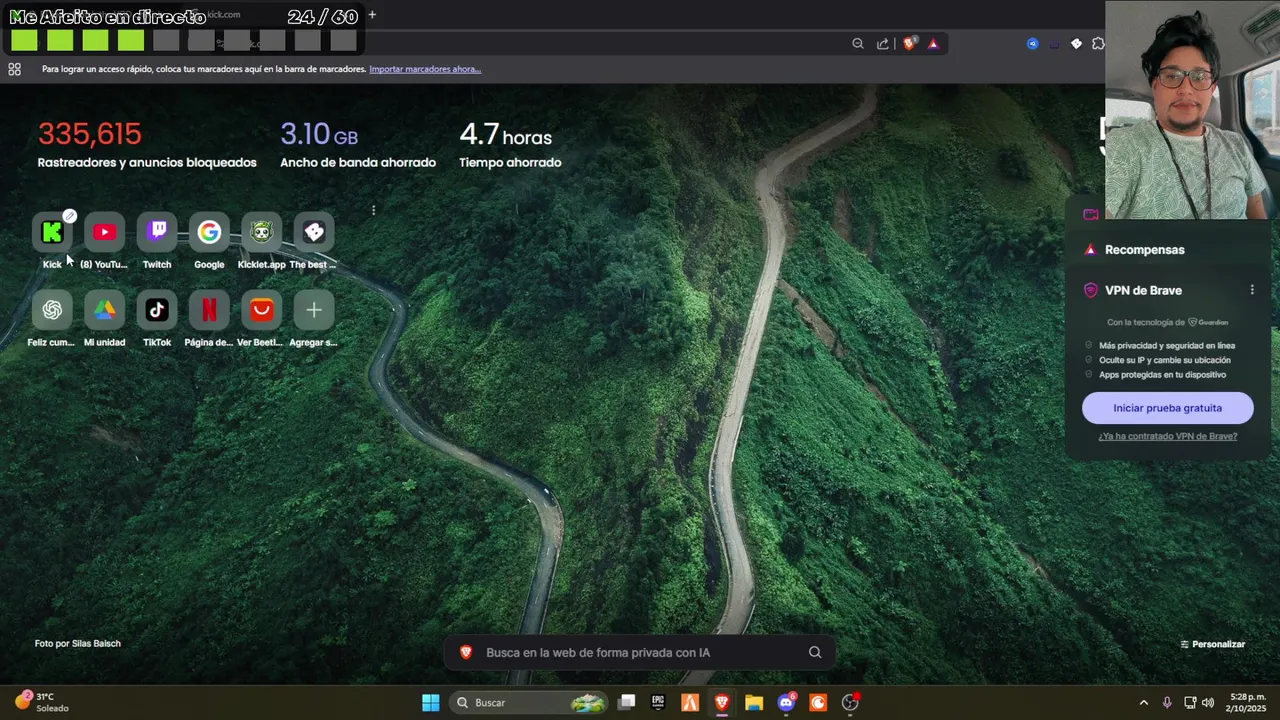Open Crunchyroll from the taskbar
The height and width of the screenshot is (720, 1280).
[x=818, y=703]
